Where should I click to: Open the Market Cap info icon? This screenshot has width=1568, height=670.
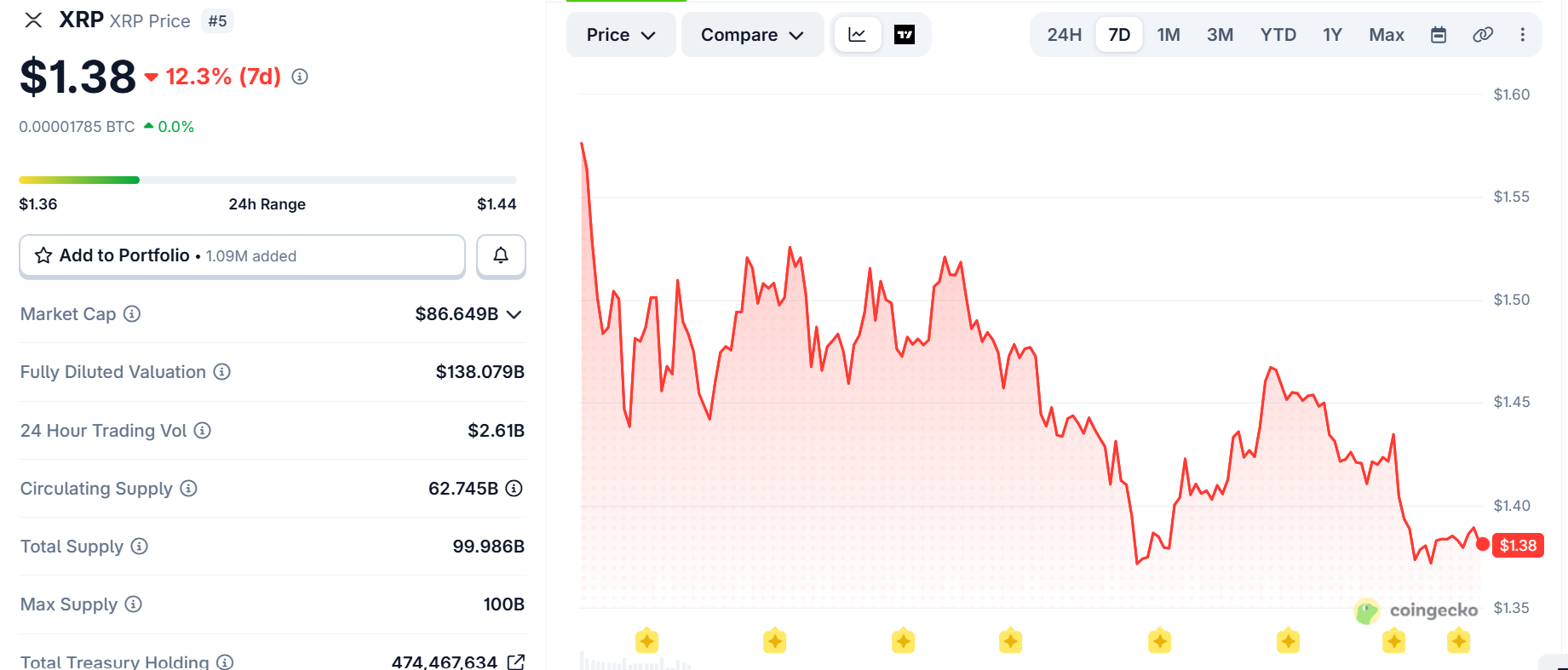tap(132, 314)
